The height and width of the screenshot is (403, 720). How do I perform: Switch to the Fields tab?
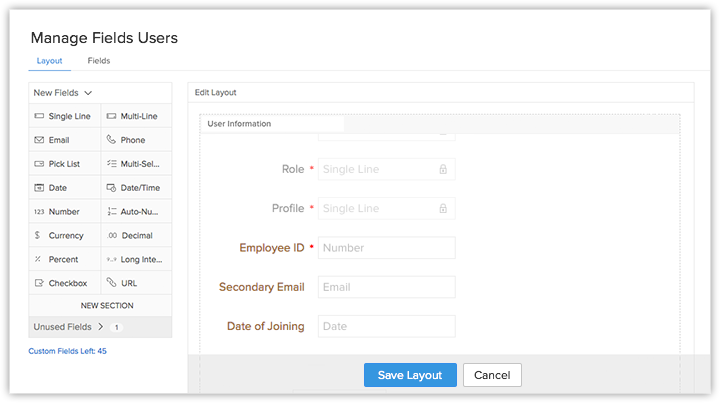[99, 61]
